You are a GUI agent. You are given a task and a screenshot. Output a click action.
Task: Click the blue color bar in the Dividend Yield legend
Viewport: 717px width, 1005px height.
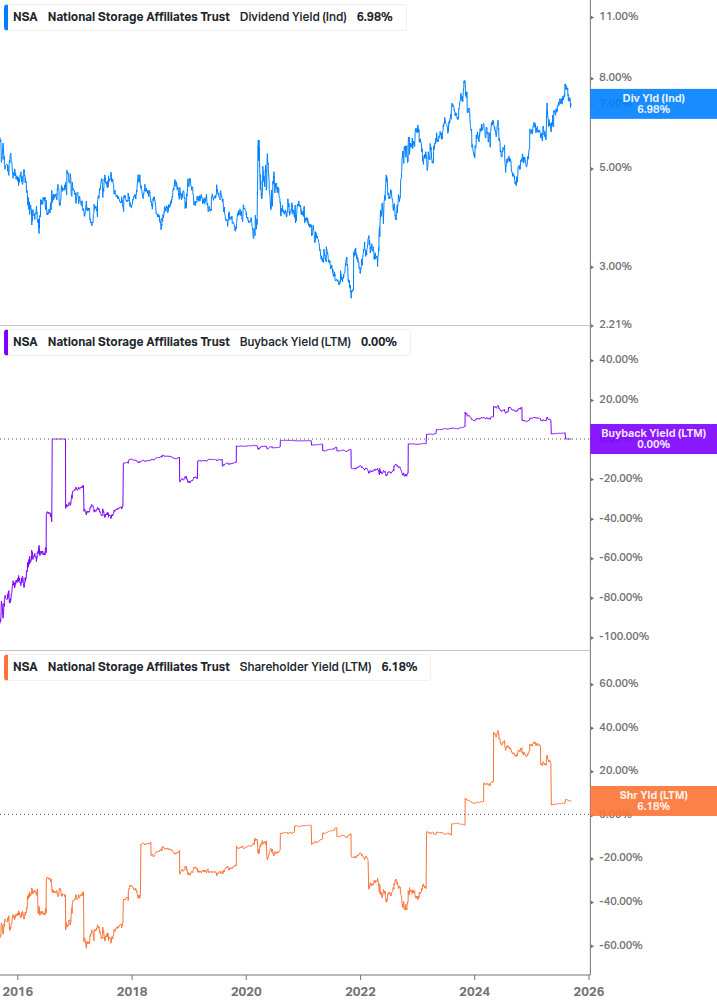pyautogui.click(x=6, y=17)
